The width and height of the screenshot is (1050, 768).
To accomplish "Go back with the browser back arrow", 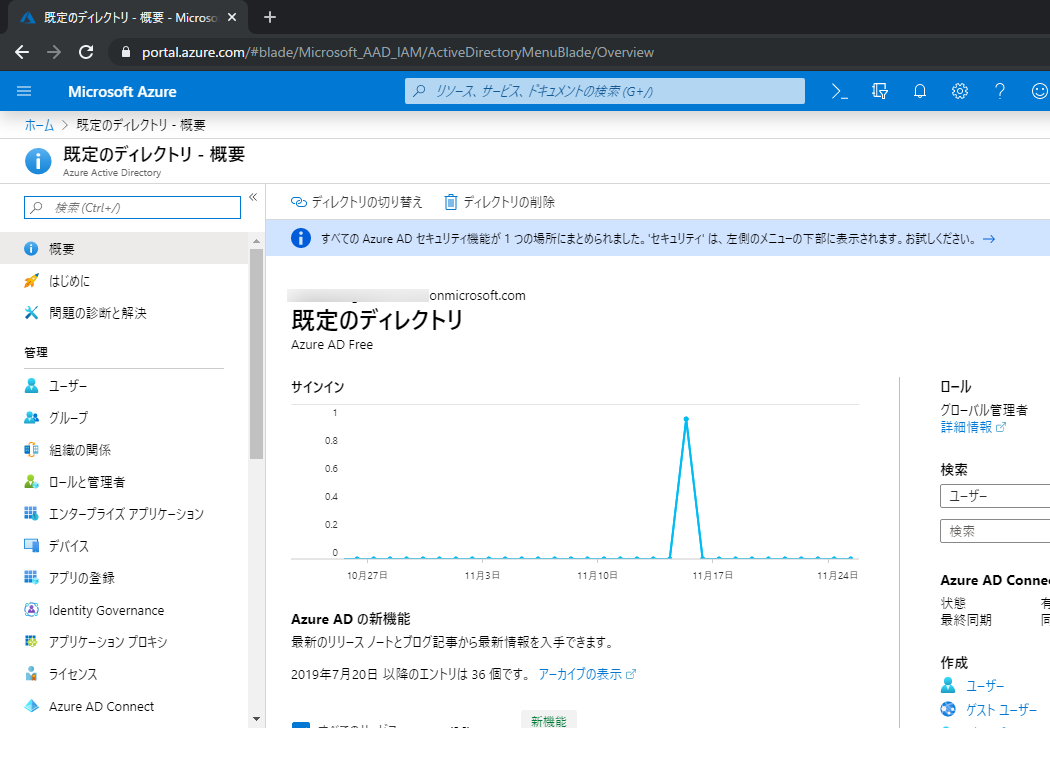I will 22,52.
